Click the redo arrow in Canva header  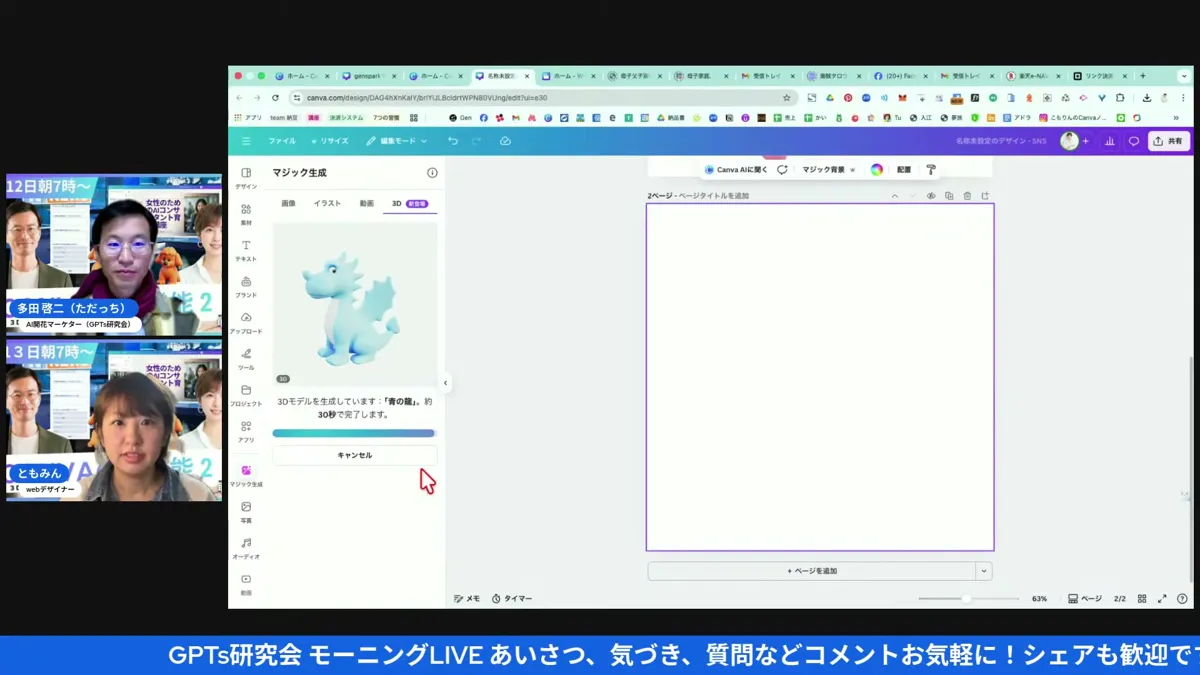pos(478,141)
